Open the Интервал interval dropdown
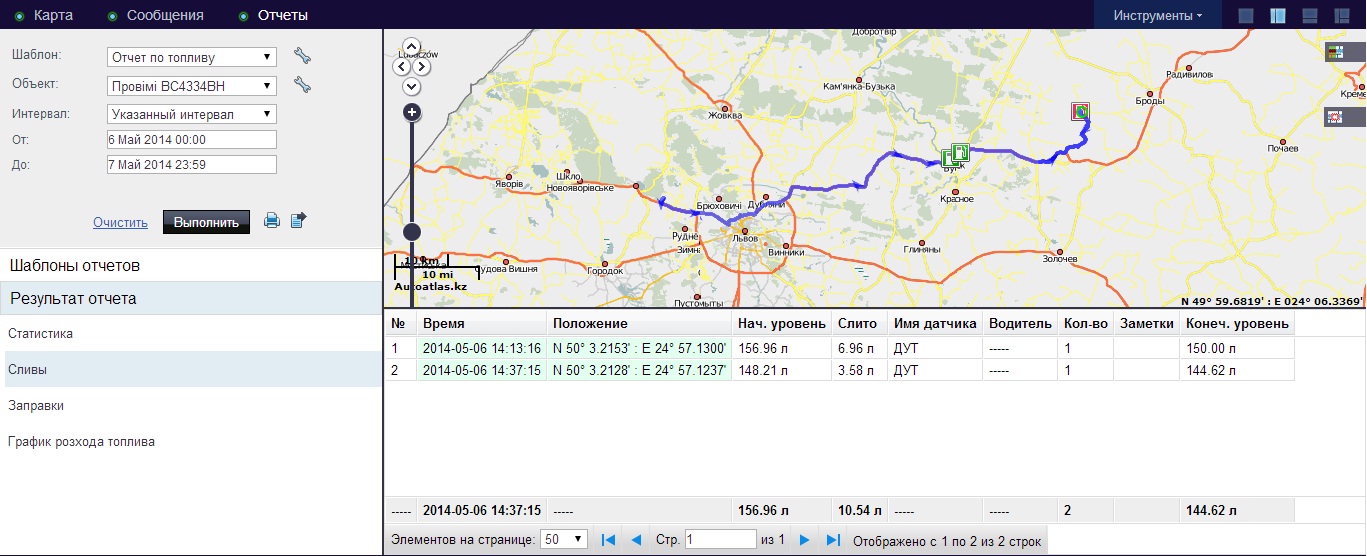The width and height of the screenshot is (1367, 556). (192, 114)
